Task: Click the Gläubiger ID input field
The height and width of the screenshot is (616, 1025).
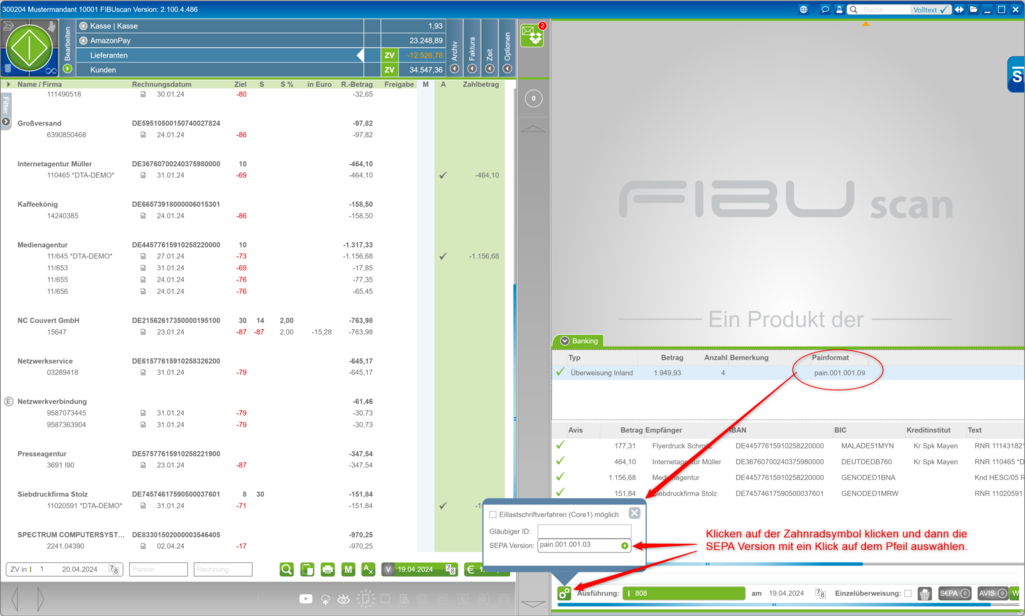Action: (x=584, y=530)
